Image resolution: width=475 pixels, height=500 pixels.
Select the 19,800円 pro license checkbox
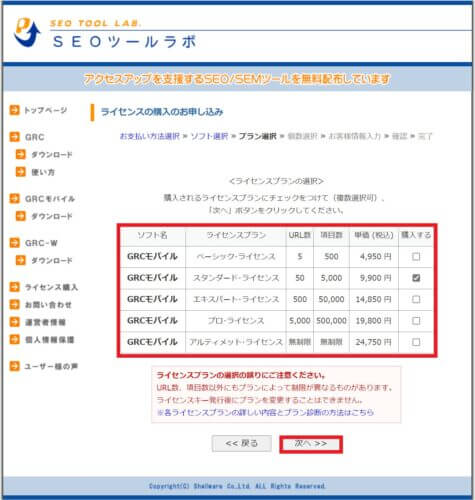pos(416,320)
